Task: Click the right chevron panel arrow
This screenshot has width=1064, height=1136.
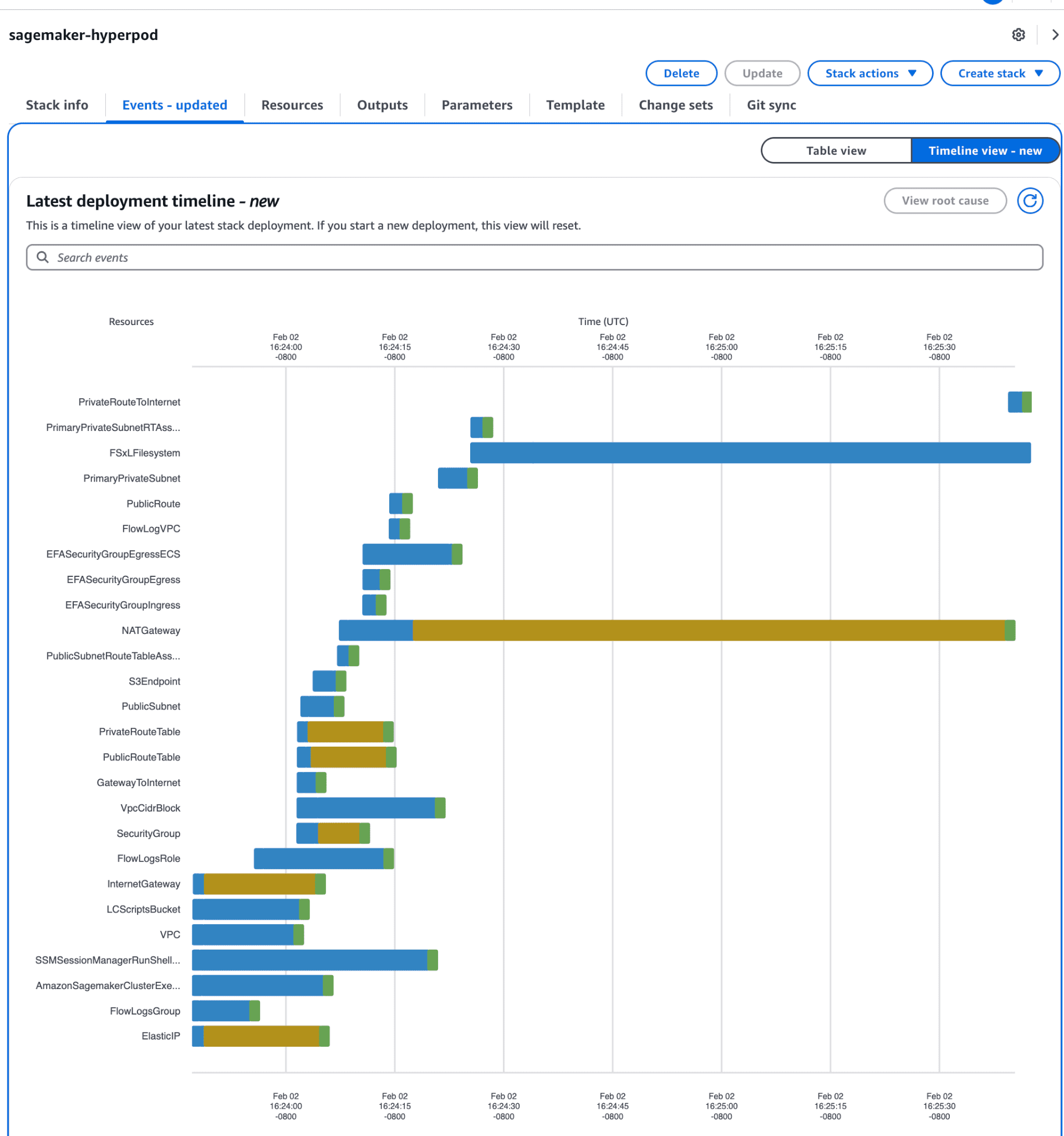Action: pyautogui.click(x=1054, y=35)
